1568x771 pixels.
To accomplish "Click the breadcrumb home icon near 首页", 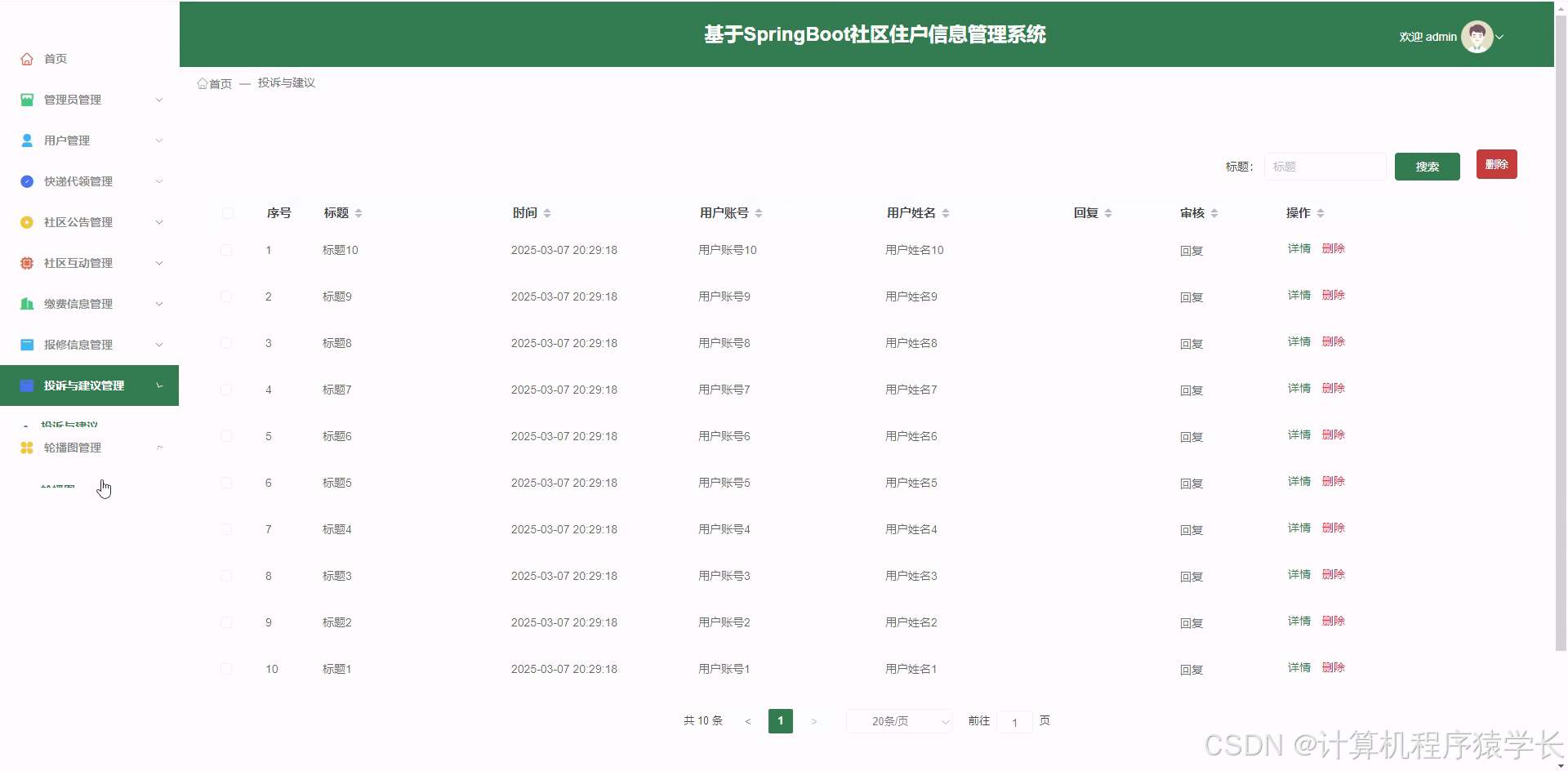I will (202, 82).
